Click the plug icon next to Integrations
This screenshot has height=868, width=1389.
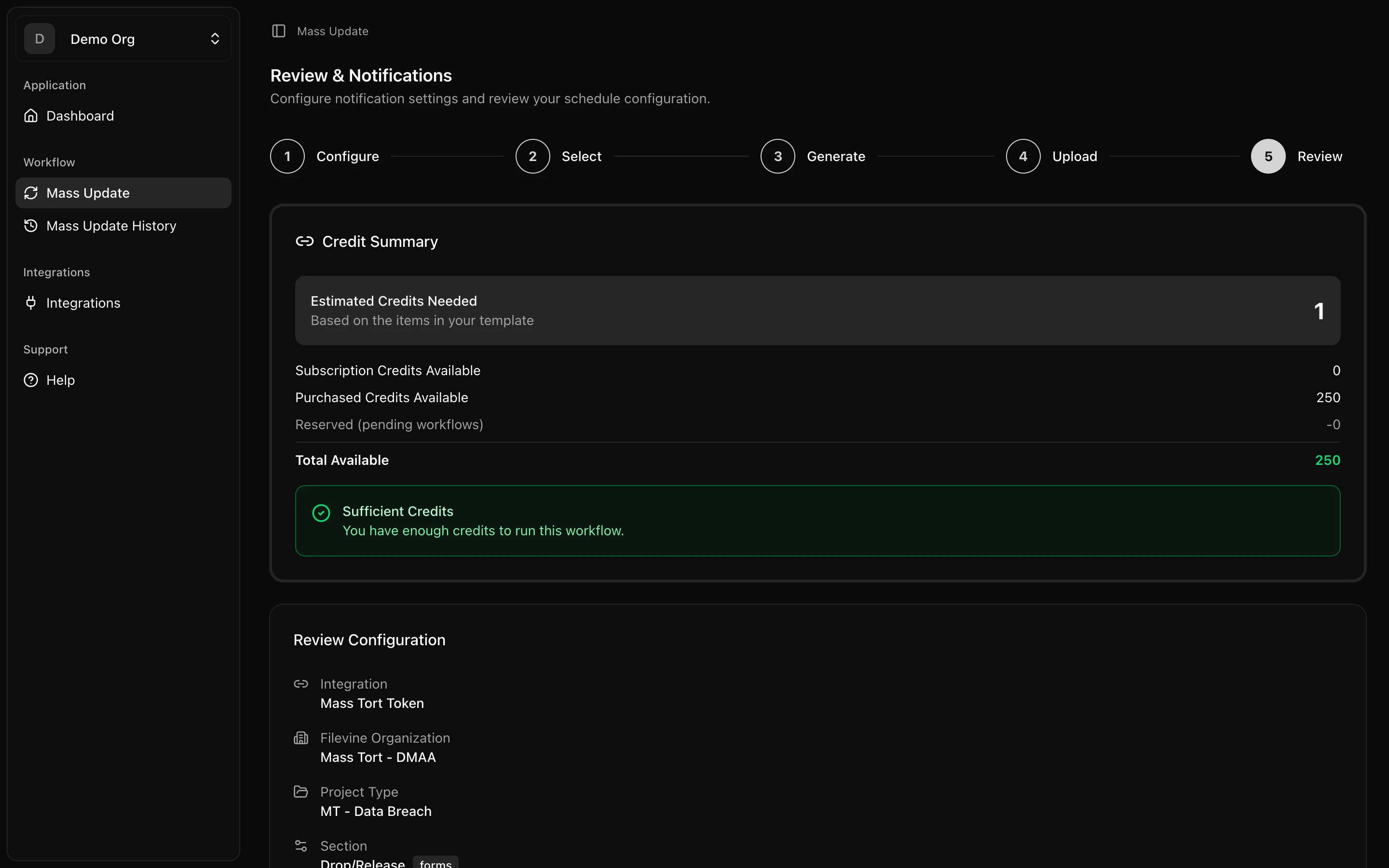[x=31, y=302]
